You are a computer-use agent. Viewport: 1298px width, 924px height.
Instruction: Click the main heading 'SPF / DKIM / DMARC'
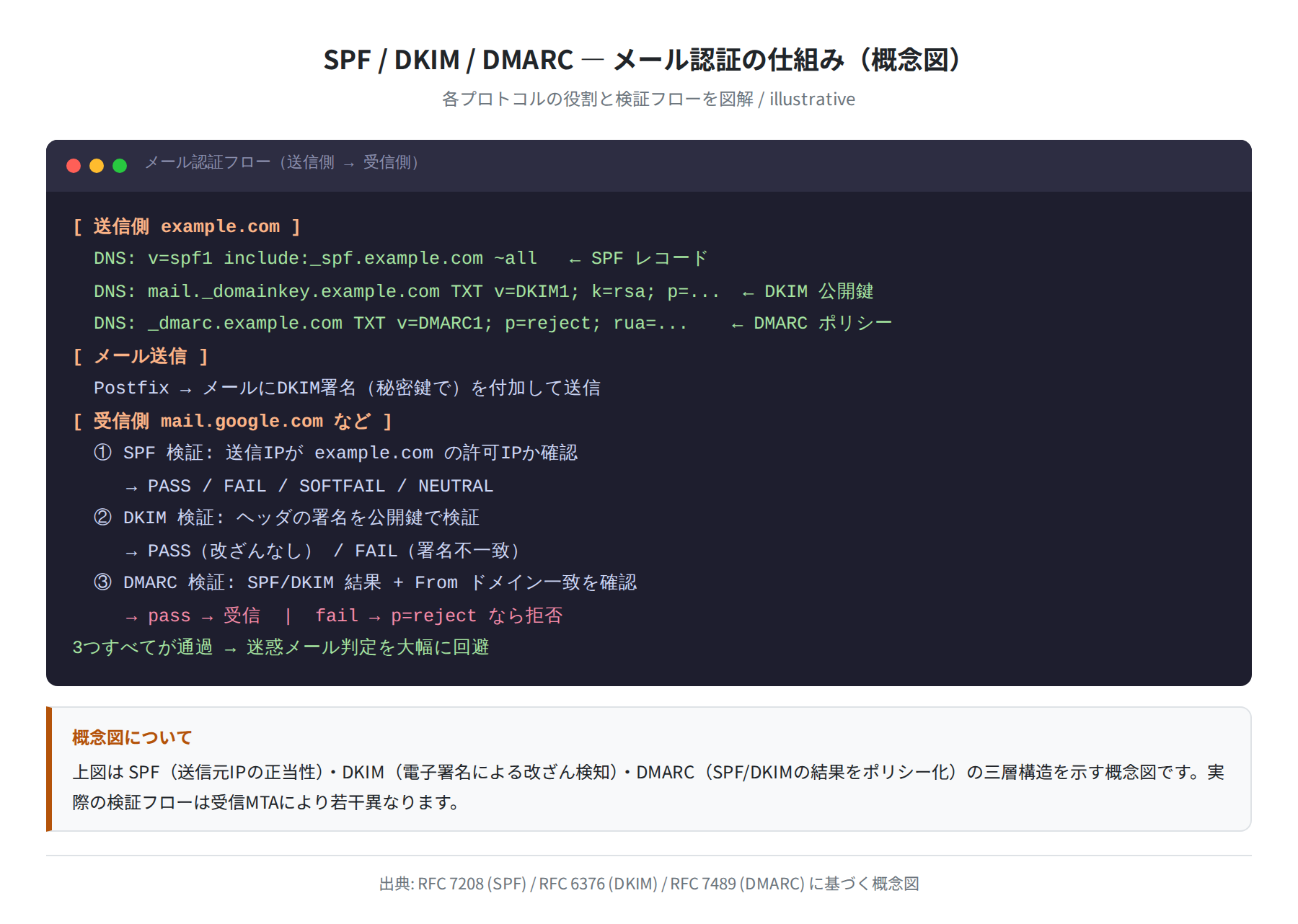pos(448,60)
